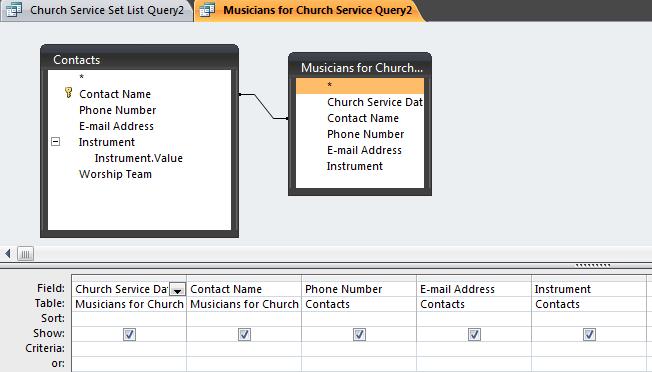Select Phone Number in Musicians for Church table
Viewport: 652px width, 372px height.
pos(366,134)
